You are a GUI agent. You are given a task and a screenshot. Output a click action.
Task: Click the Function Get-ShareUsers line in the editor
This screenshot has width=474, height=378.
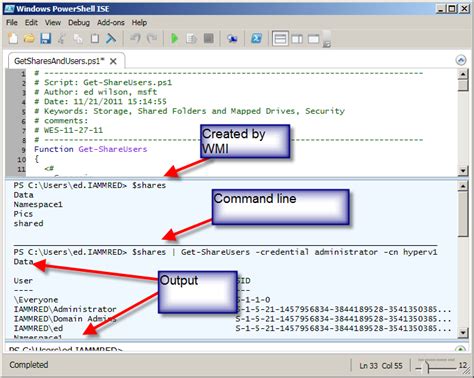91,149
